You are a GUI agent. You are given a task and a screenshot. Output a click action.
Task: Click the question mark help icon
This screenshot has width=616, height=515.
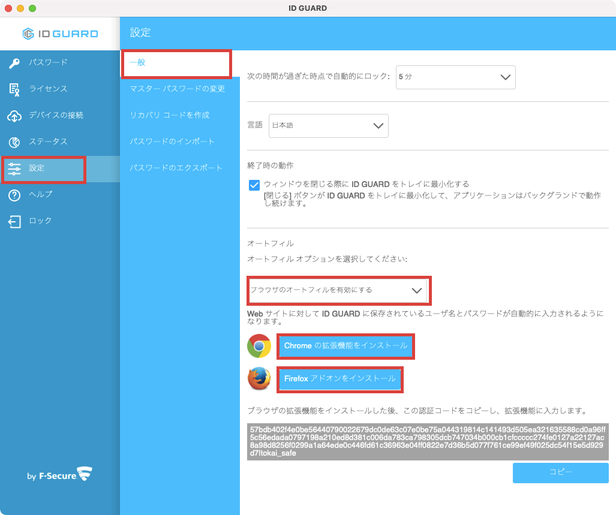(x=15, y=195)
